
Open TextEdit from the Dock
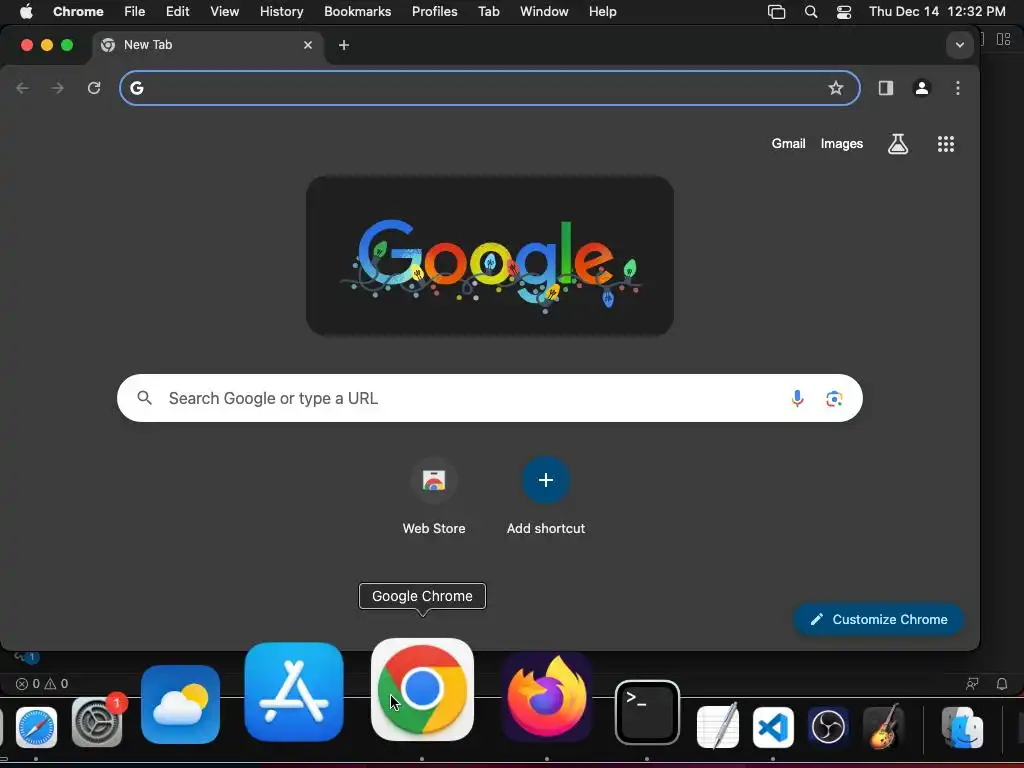[718, 726]
